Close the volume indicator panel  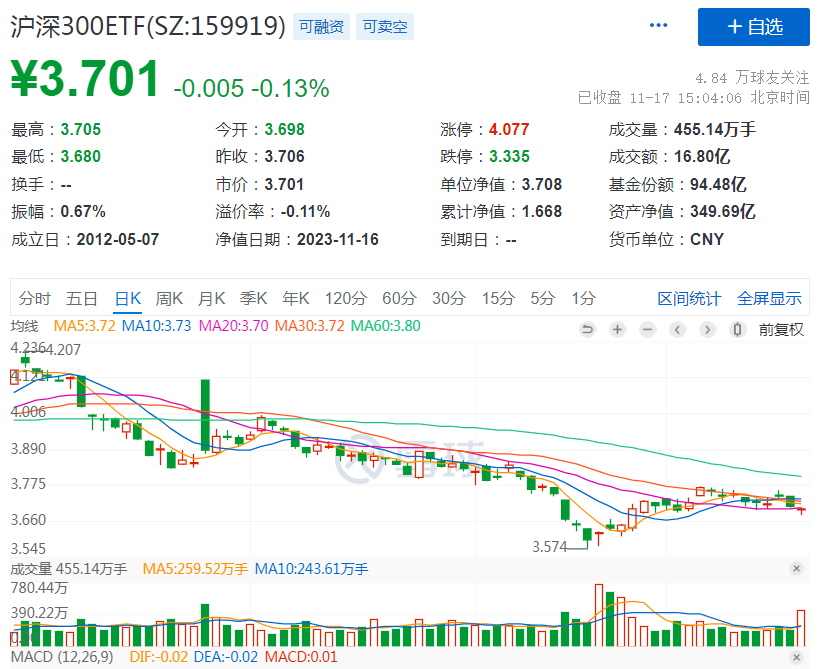(796, 569)
